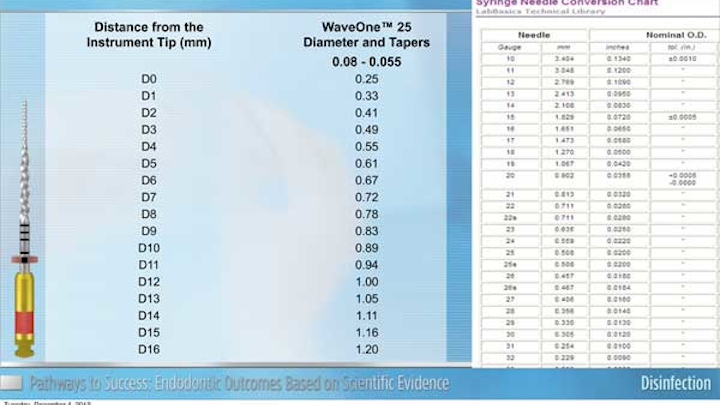The height and width of the screenshot is (405, 720).
Task: Click the Pathways to Success banner title
Action: (239, 383)
